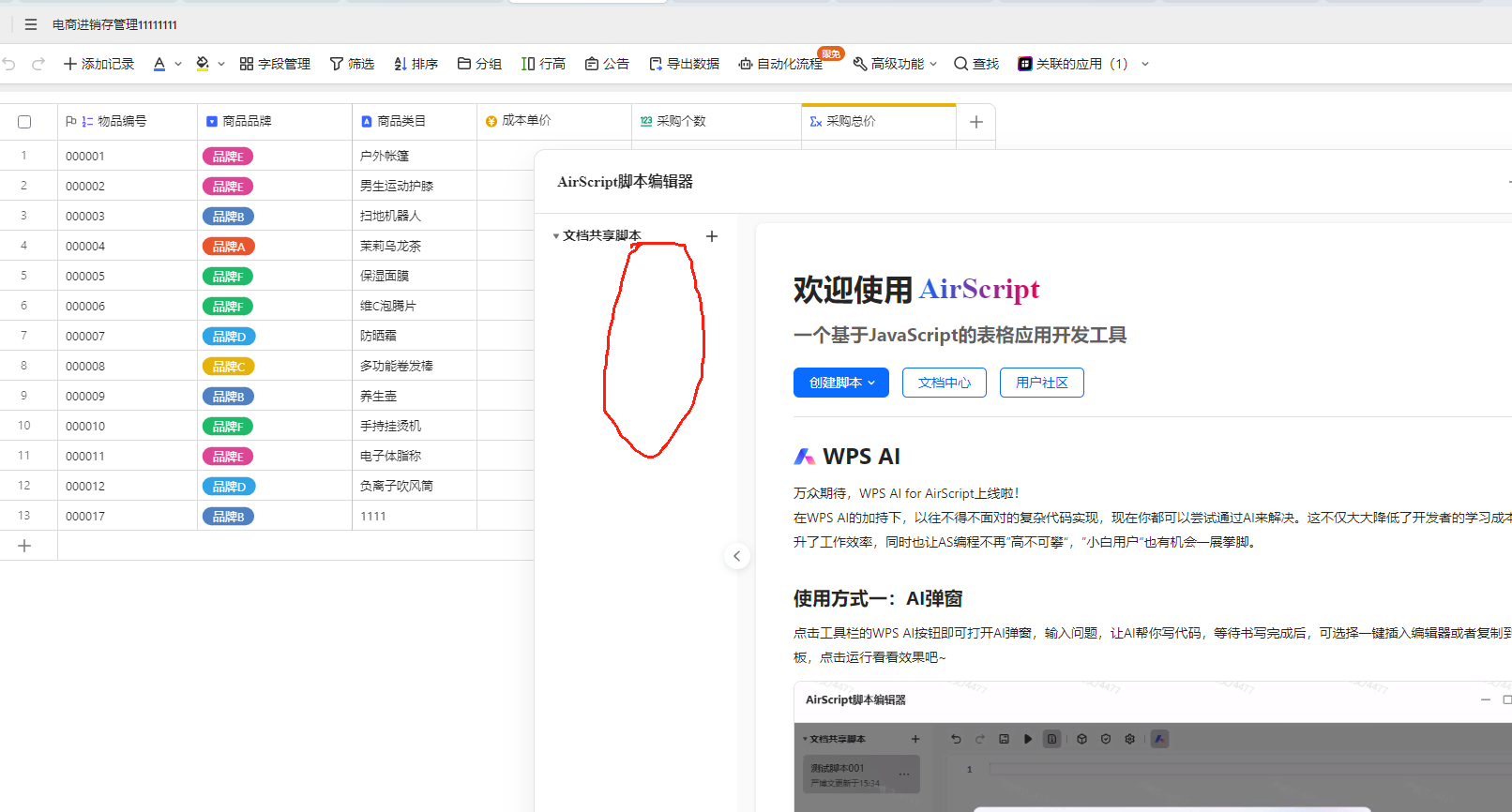
Task: Collapse the 文档共享脚本 tree section
Action: click(555, 236)
